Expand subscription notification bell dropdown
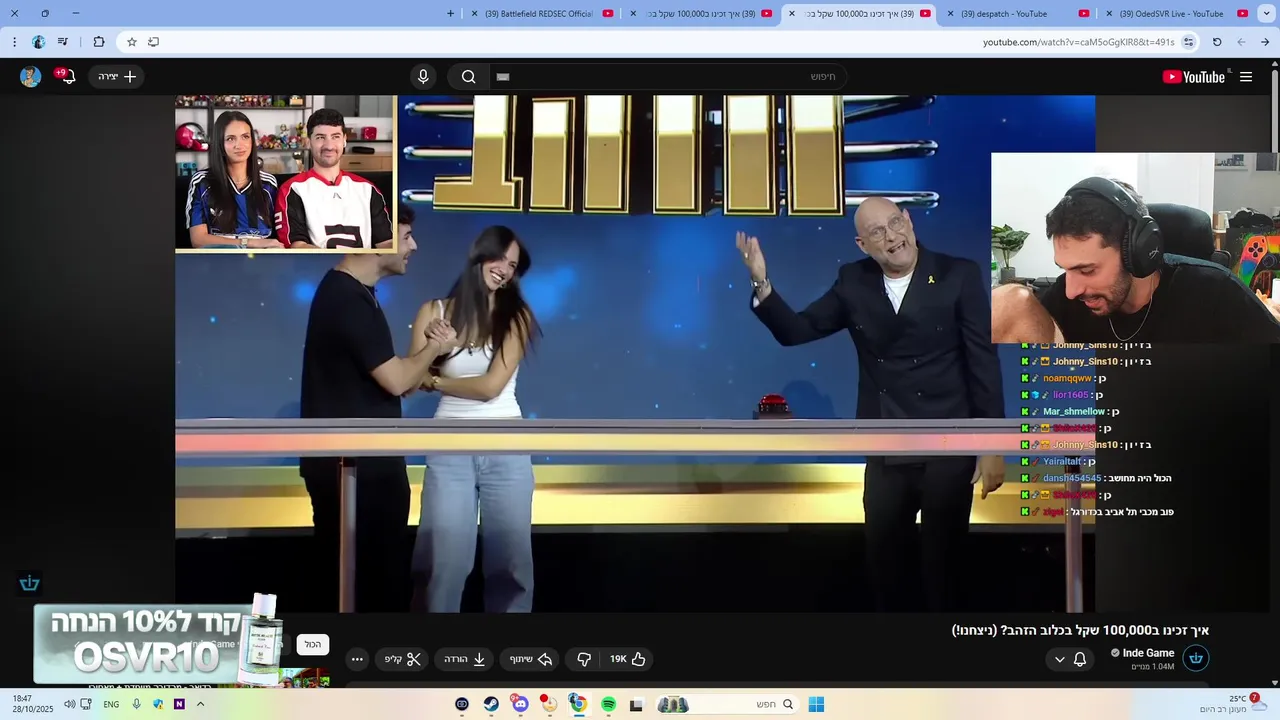The width and height of the screenshot is (1280, 720). 1070,659
